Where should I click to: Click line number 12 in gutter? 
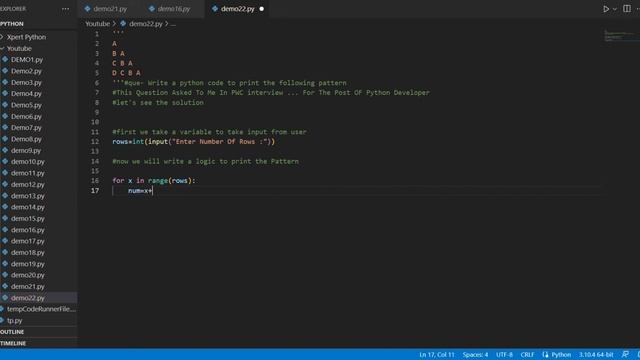point(95,142)
